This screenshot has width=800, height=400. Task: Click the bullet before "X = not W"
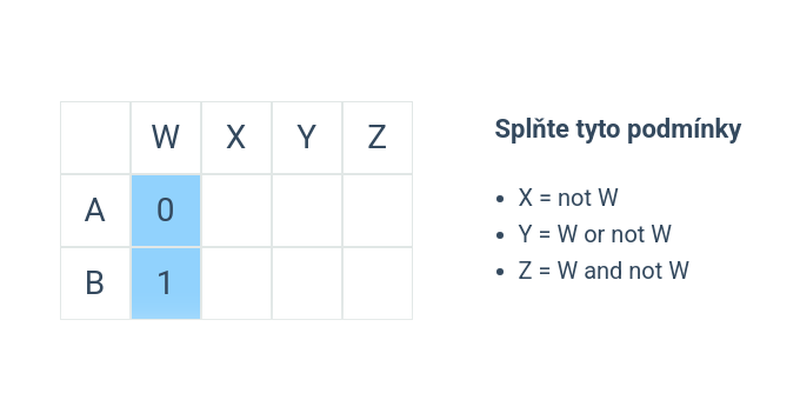500,199
